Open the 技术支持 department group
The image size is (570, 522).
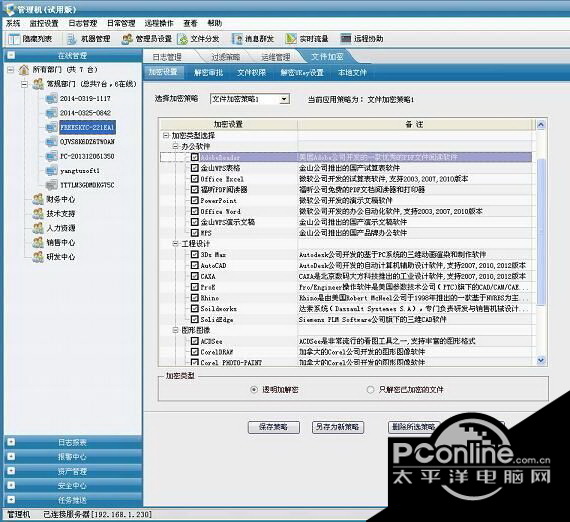(61, 214)
